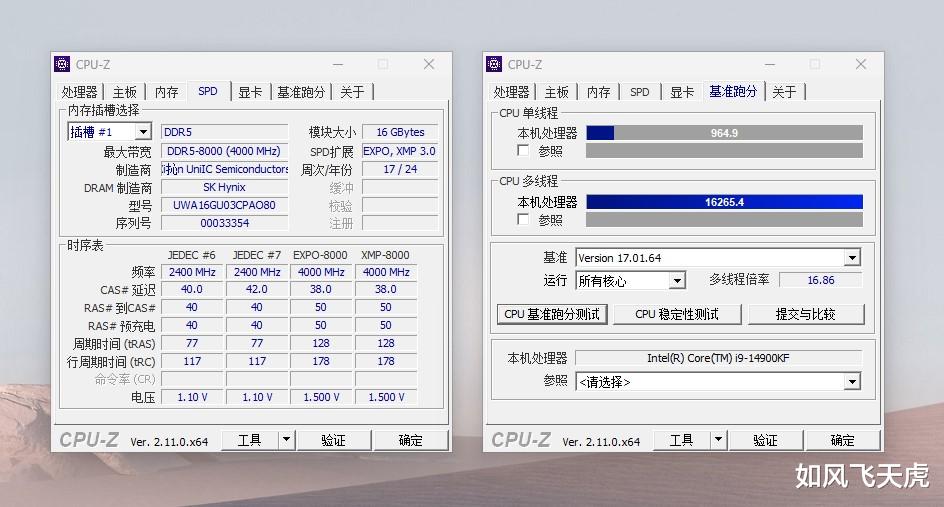Switch to 主板 tab in left window
The image size is (944, 507).
tap(125, 92)
